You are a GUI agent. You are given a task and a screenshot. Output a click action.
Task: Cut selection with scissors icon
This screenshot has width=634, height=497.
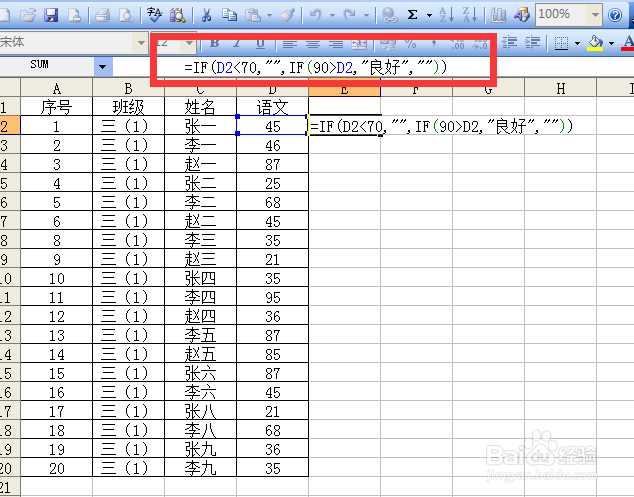[206, 15]
